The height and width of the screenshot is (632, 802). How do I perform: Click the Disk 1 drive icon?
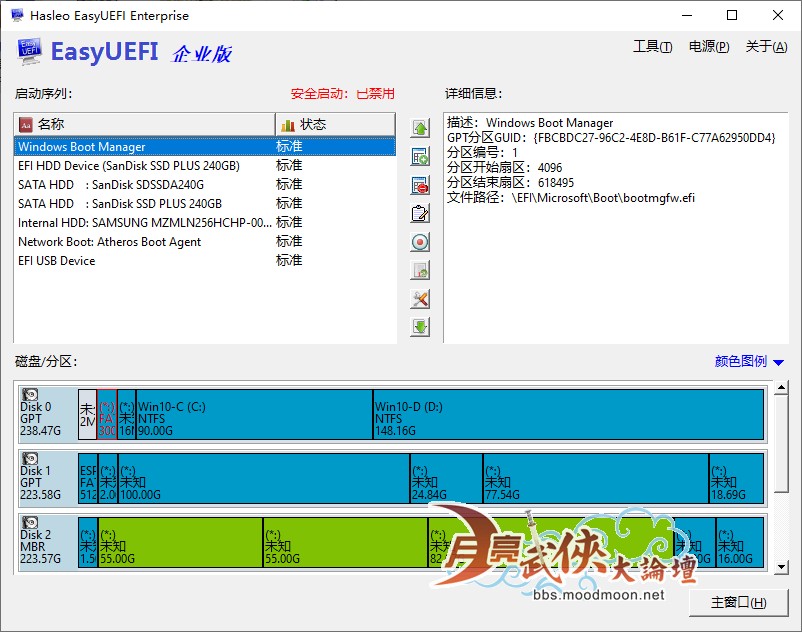(30, 459)
